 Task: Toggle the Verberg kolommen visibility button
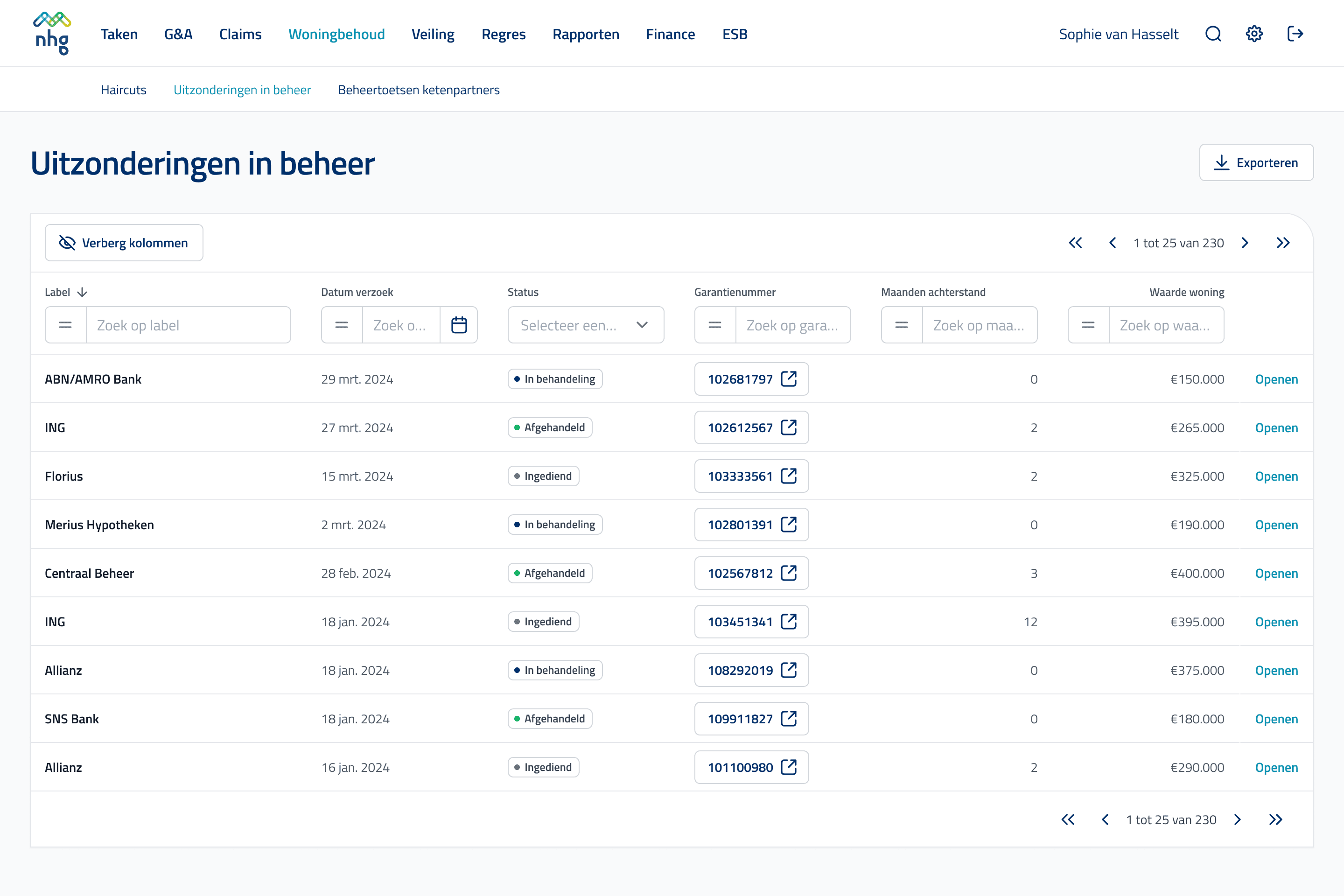click(124, 243)
